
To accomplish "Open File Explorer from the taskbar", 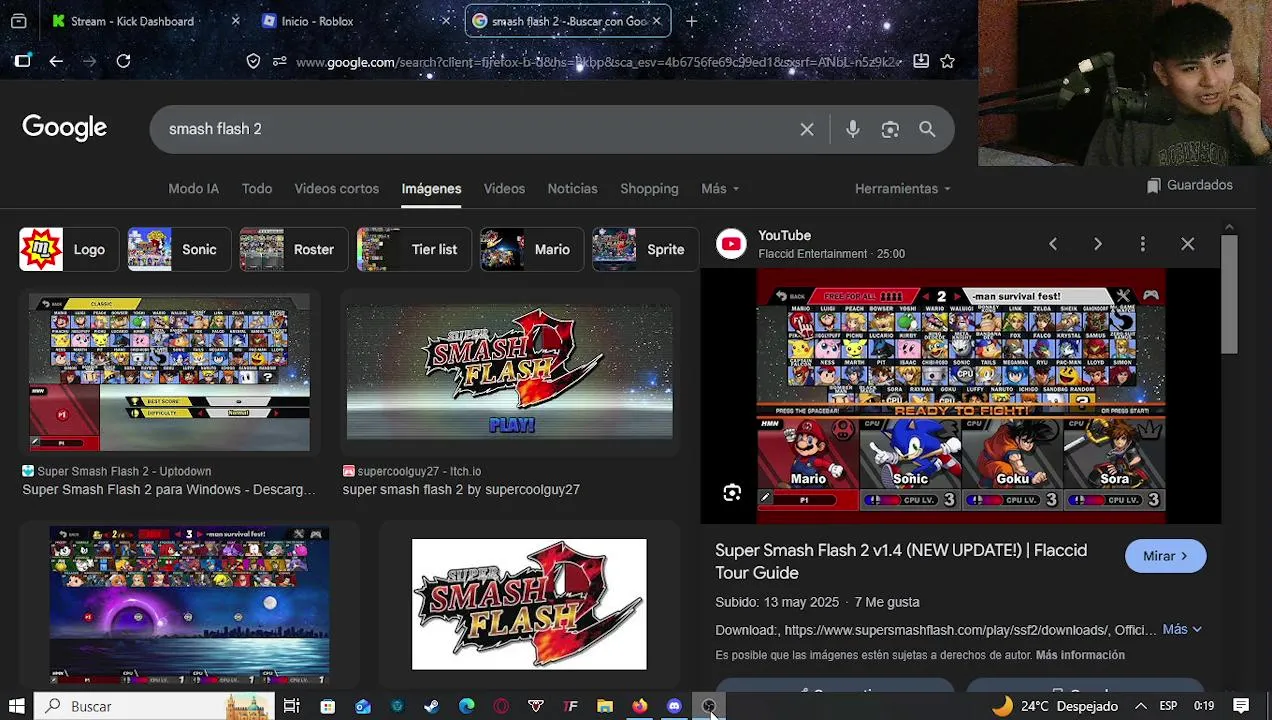I will point(605,706).
